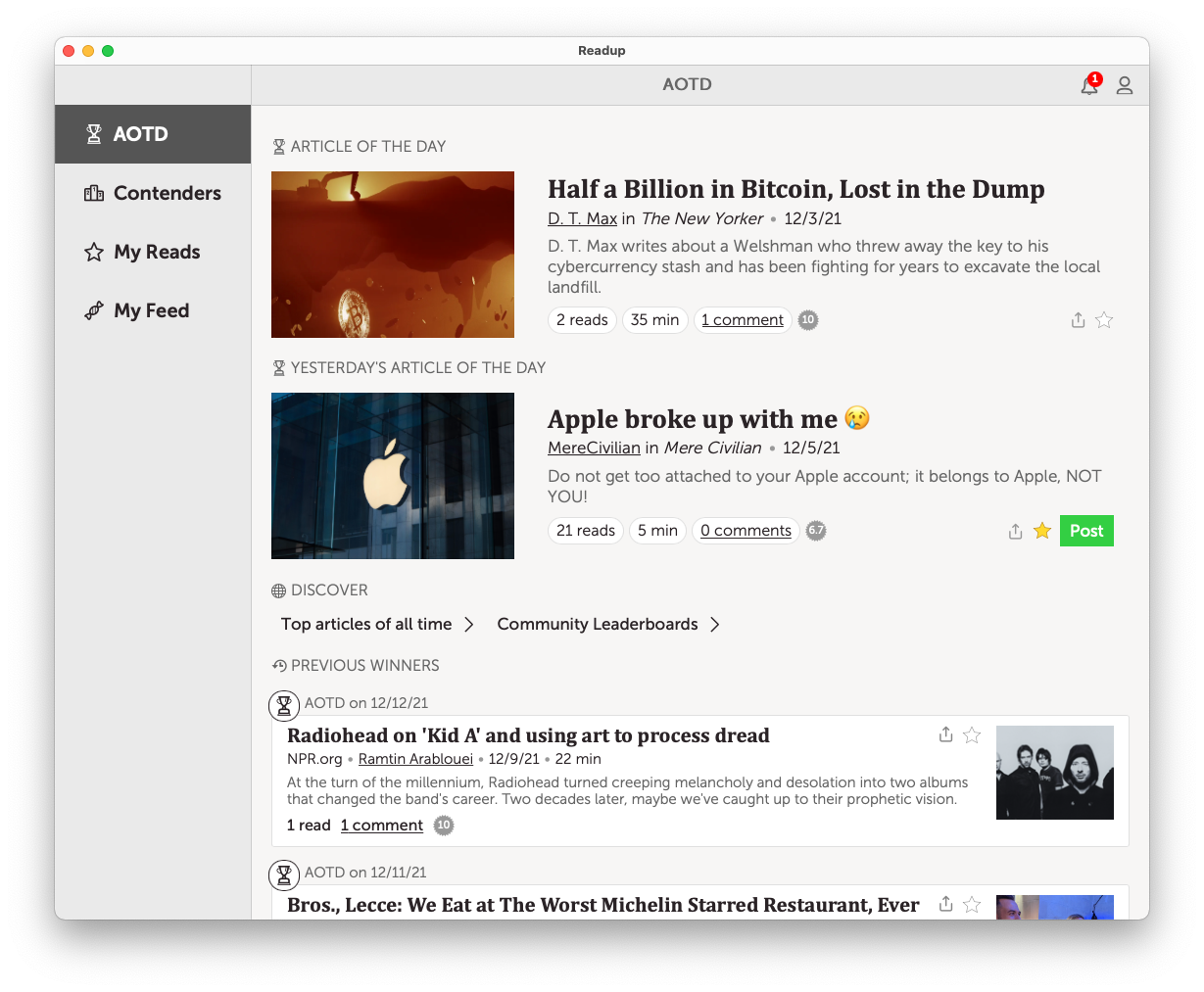This screenshot has width=1204, height=992.
Task: Click the NPR.org source label
Action: pyautogui.click(x=314, y=759)
